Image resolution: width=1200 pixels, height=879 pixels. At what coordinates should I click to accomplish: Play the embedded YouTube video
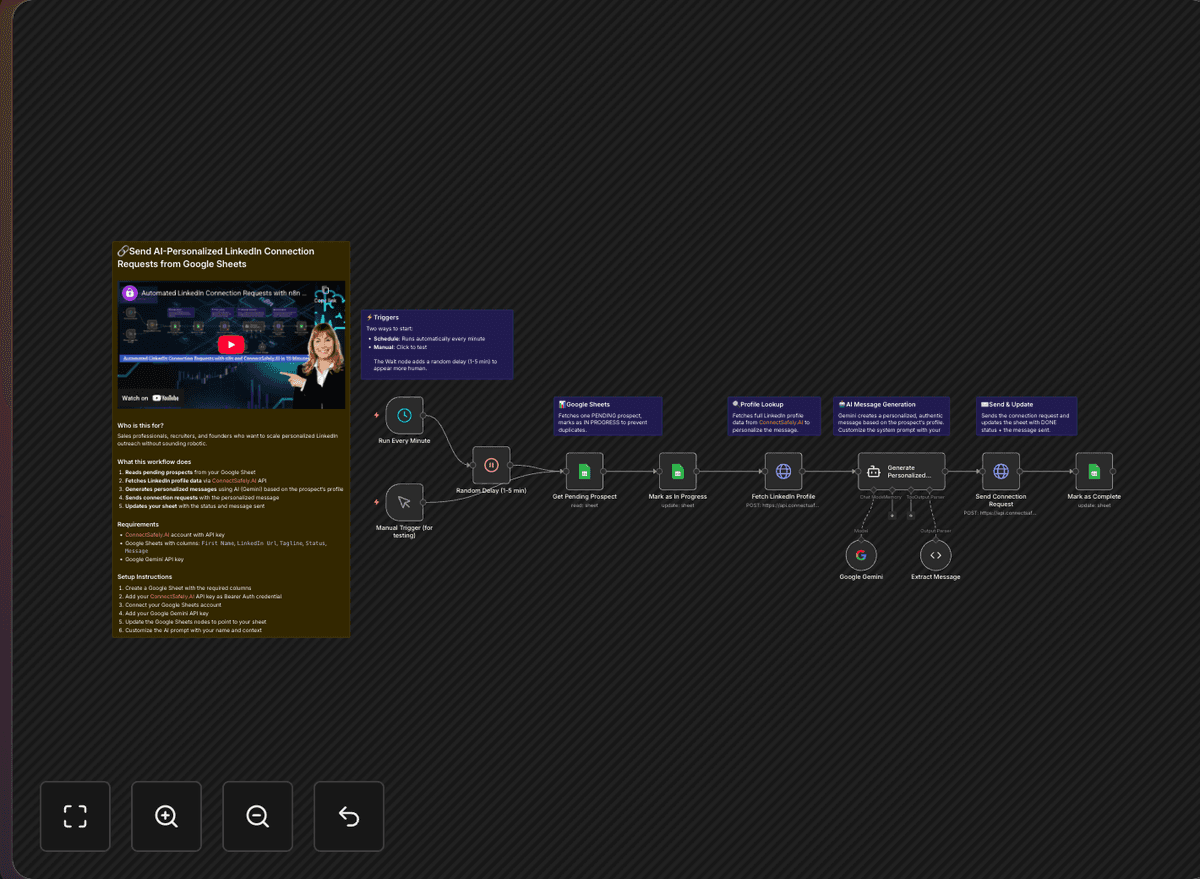(x=231, y=344)
